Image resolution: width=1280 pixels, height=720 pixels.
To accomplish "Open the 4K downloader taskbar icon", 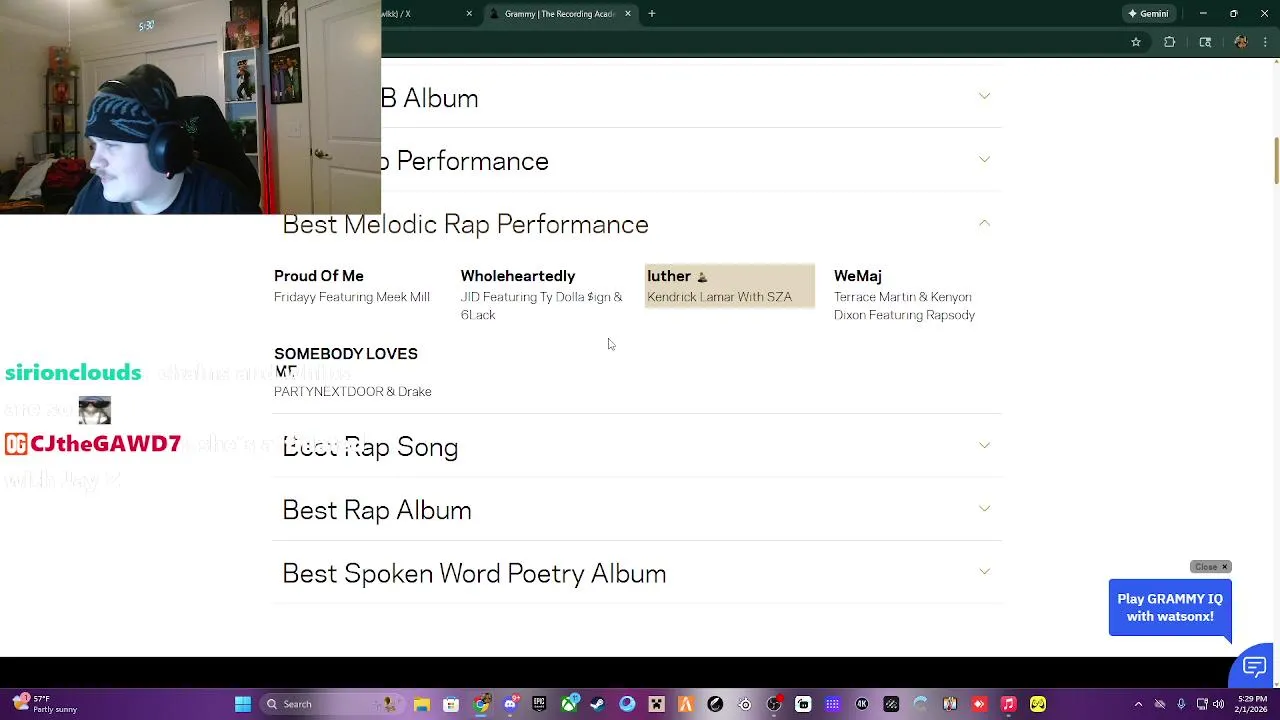I will tap(862, 704).
